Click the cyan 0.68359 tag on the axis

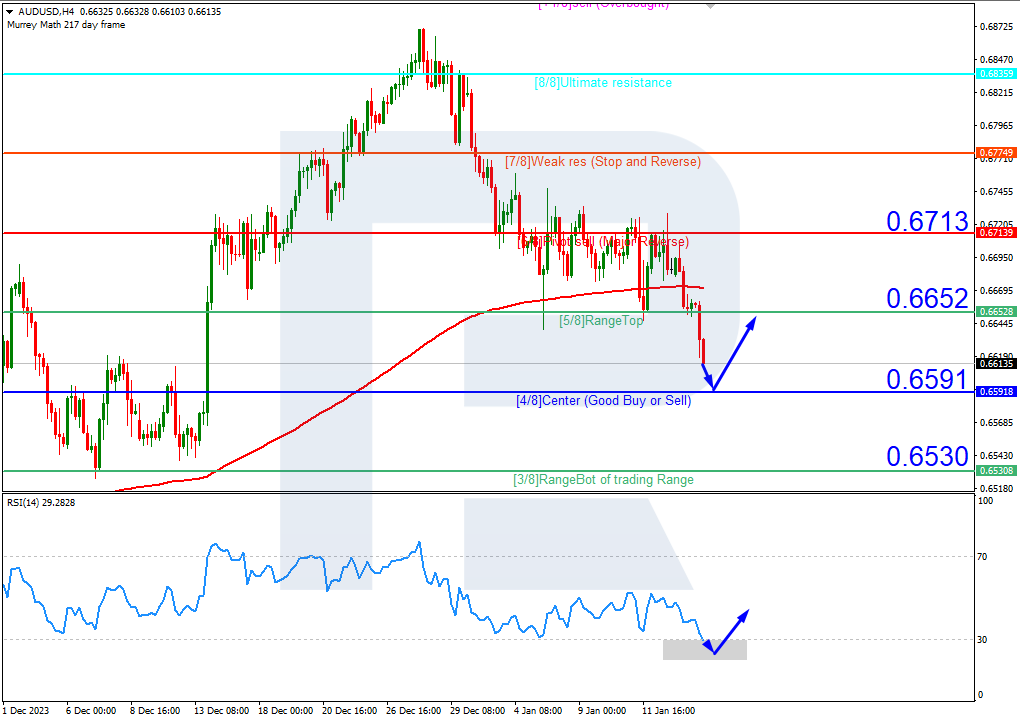(x=996, y=73)
